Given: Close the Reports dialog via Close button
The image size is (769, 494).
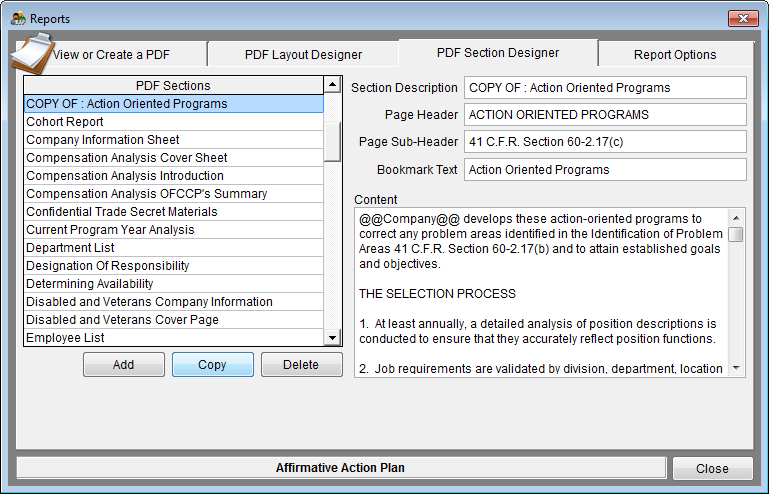Looking at the screenshot, I should (712, 468).
